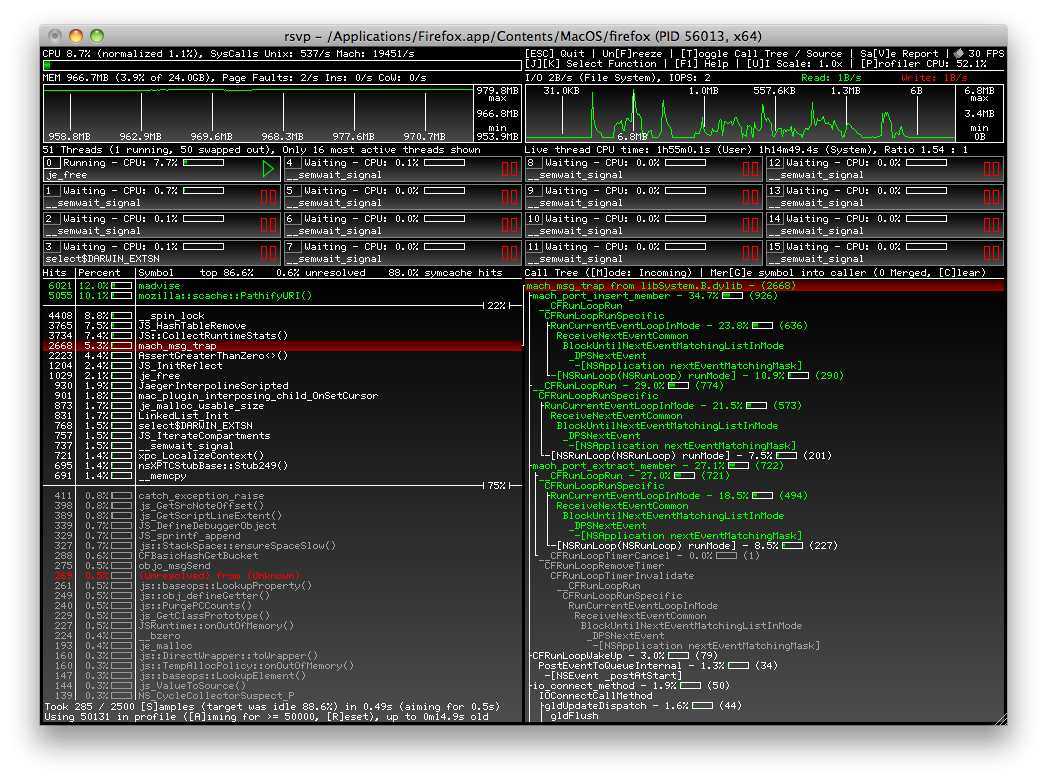1047x780 pixels.
Task: Click the thread 0 Running je_free box
Action: (x=161, y=169)
